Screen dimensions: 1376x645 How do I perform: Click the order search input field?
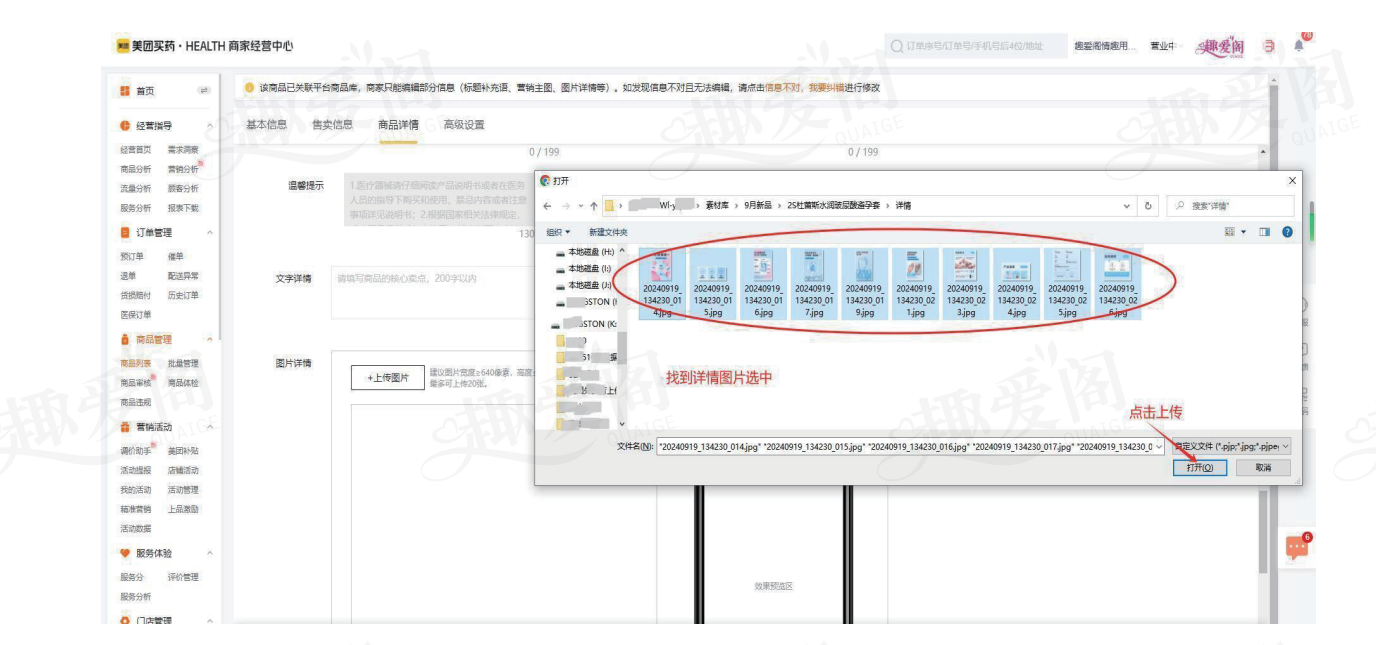(x=975, y=46)
